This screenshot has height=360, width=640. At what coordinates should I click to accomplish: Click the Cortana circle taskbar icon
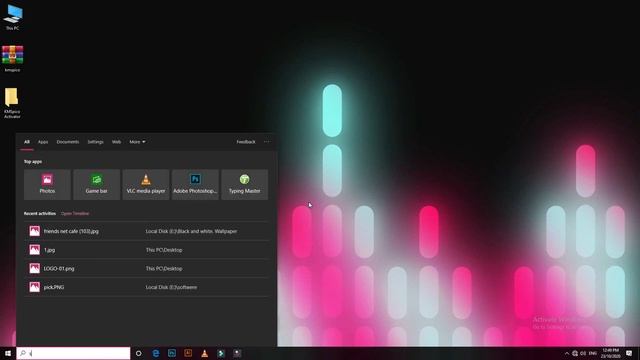point(138,353)
